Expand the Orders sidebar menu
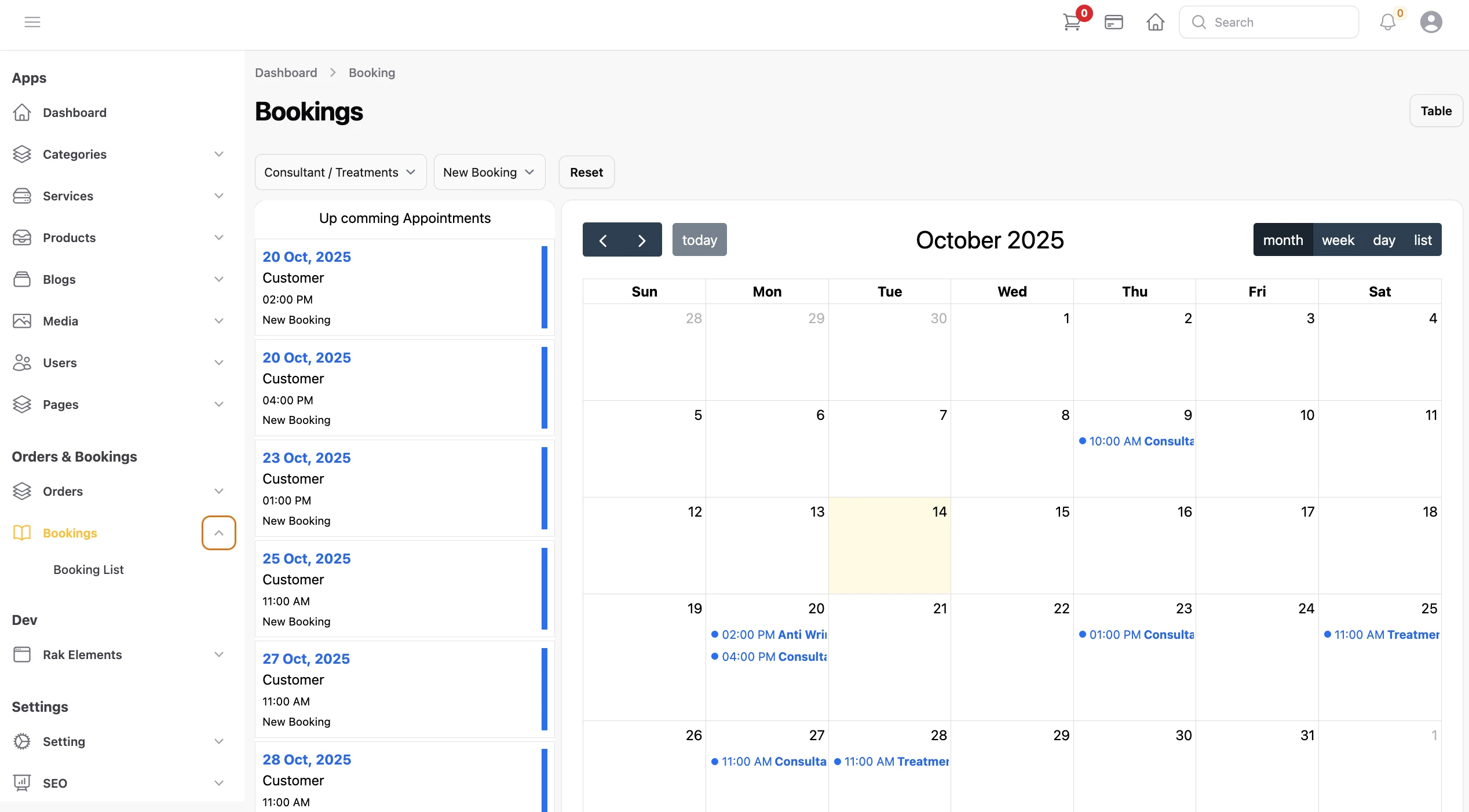The height and width of the screenshot is (812, 1469). click(x=218, y=491)
